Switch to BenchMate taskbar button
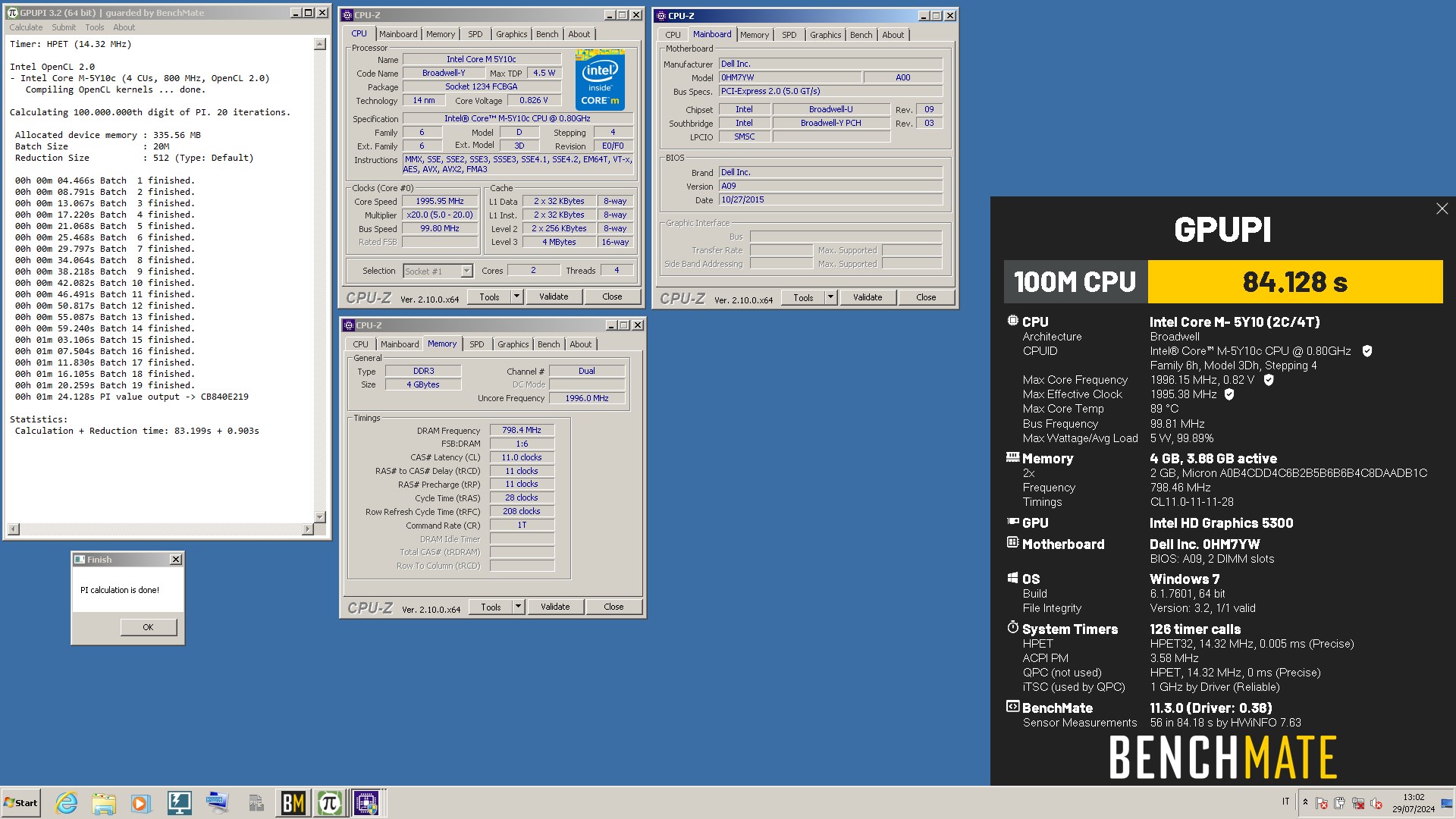The width and height of the screenshot is (1456, 819). click(x=293, y=802)
